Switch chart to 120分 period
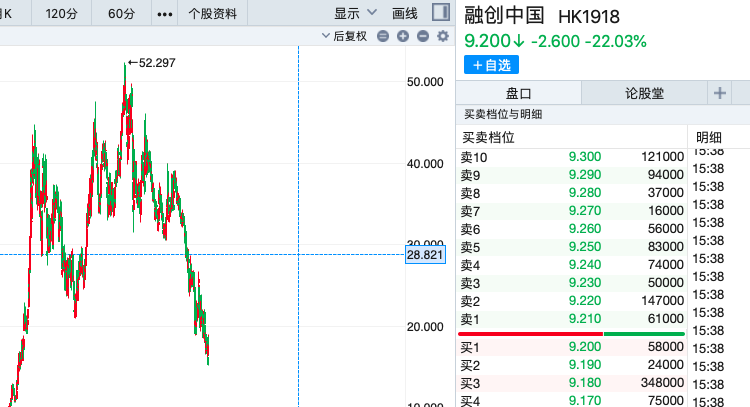The width and height of the screenshot is (750, 407). [61, 13]
